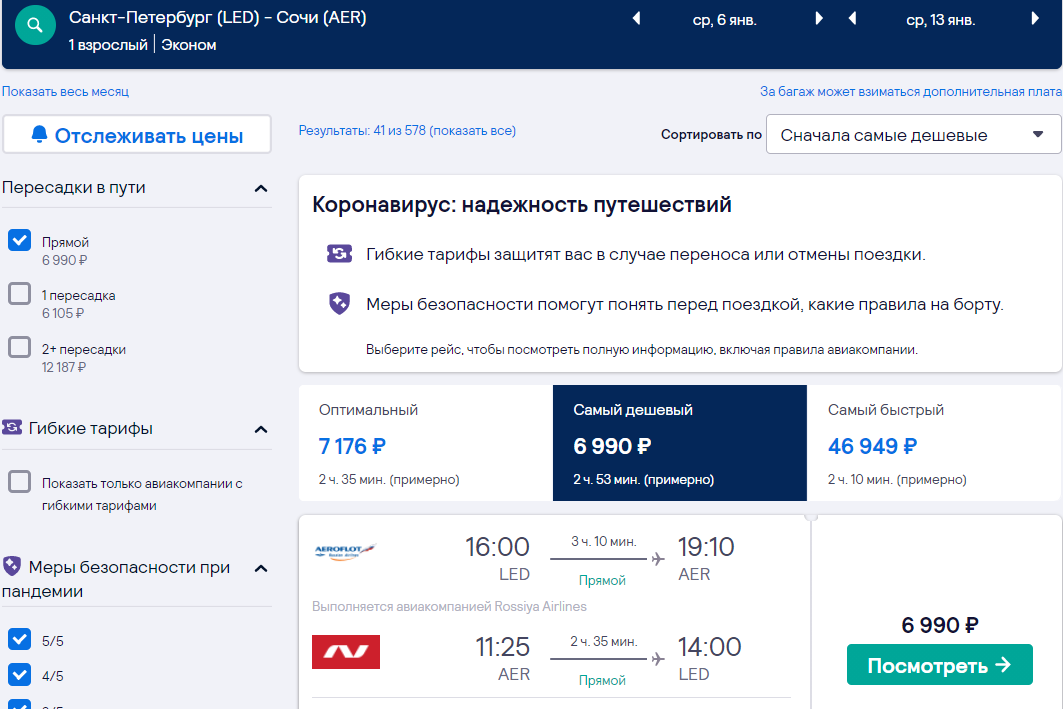
Task: Click the Санкт-Петербург (LED) - Сочи (AER) route title
Action: (x=218, y=18)
